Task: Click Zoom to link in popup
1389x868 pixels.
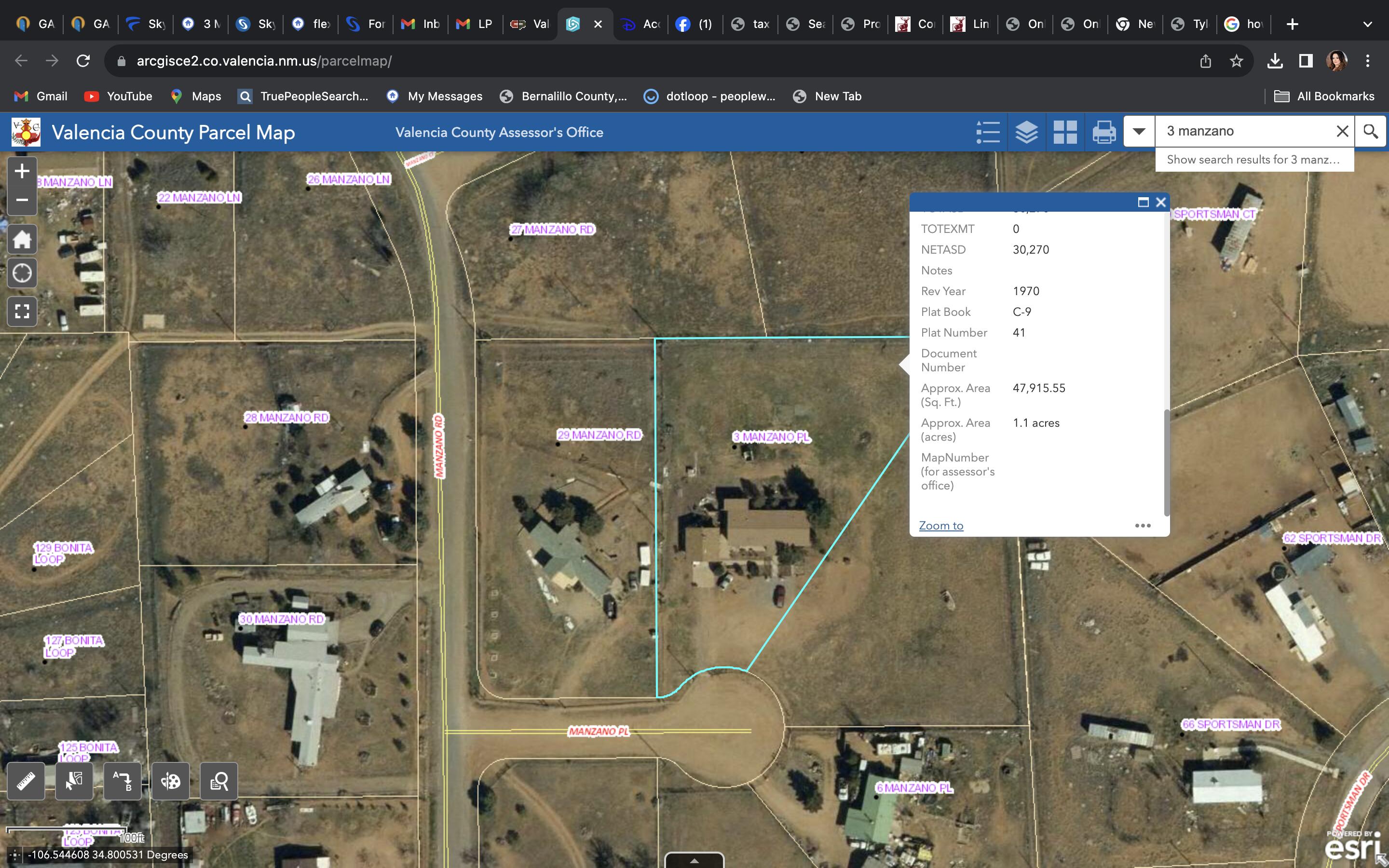Action: click(941, 525)
